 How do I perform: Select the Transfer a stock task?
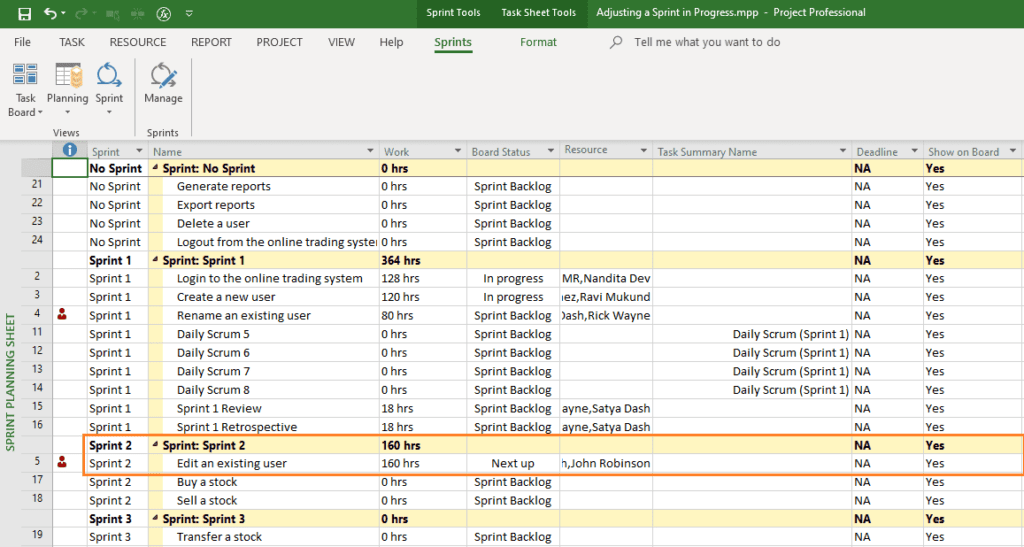[219, 537]
